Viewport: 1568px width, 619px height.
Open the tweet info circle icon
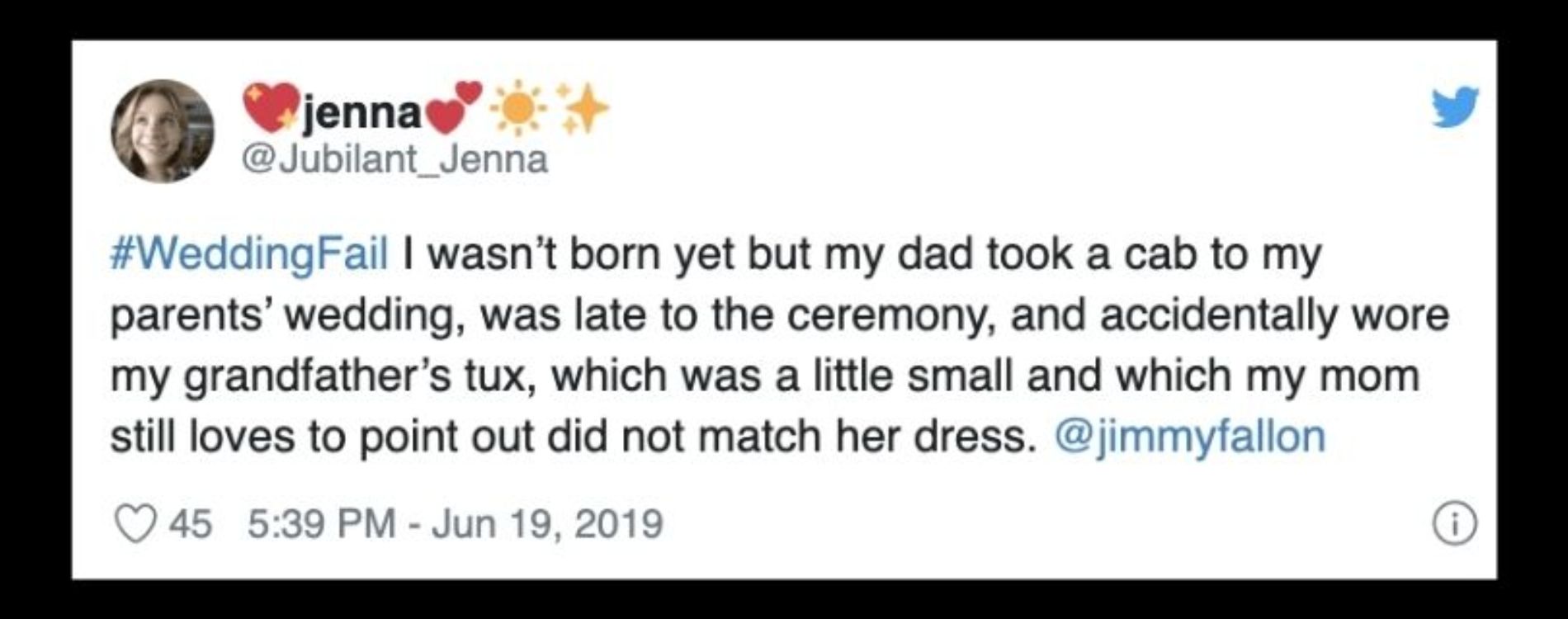1455,524
